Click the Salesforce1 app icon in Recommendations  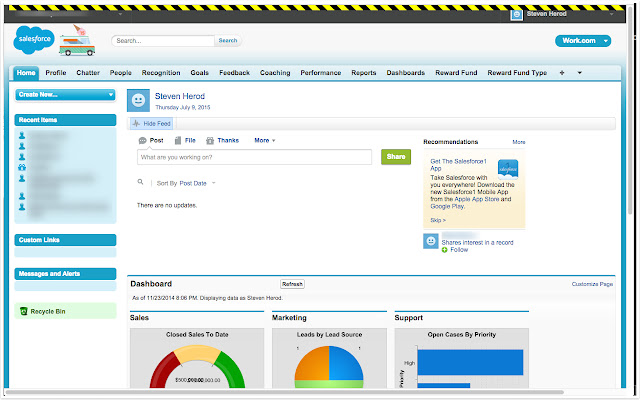[x=507, y=168]
